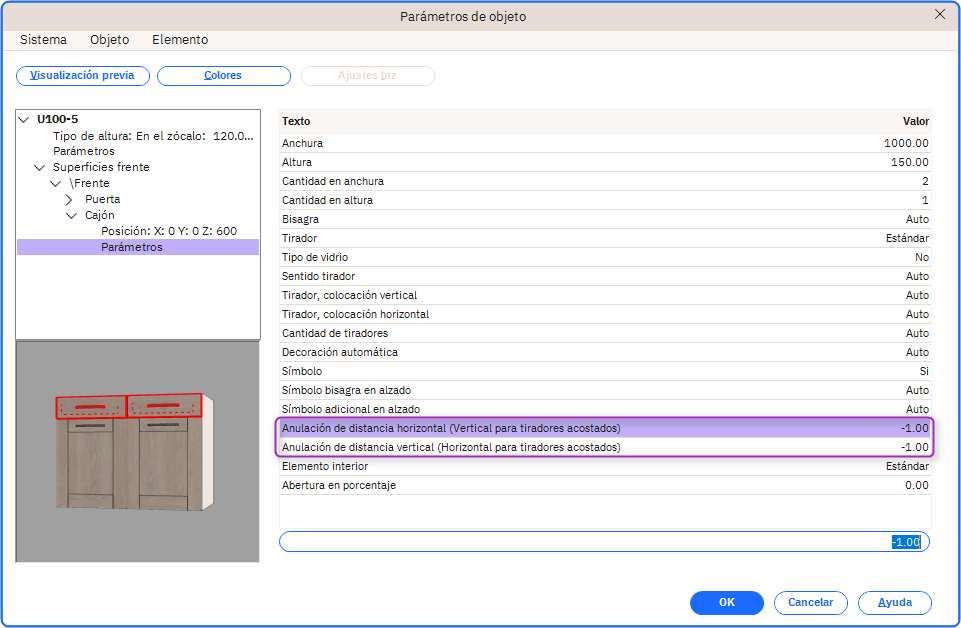Select the Cajón tree label

pos(100,215)
